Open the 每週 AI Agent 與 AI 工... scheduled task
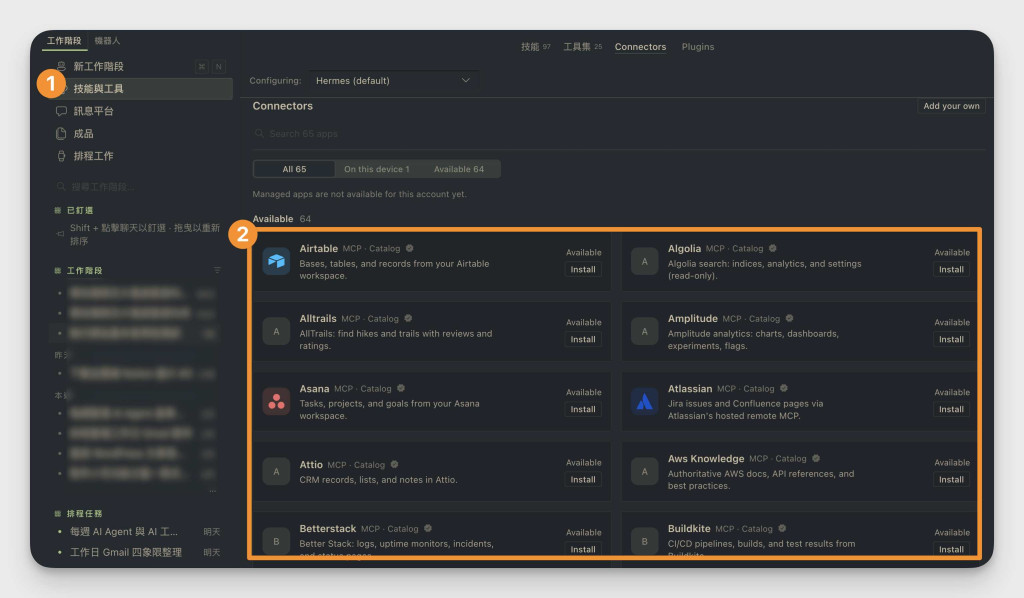The width and height of the screenshot is (1024, 598). pyautogui.click(x=138, y=531)
